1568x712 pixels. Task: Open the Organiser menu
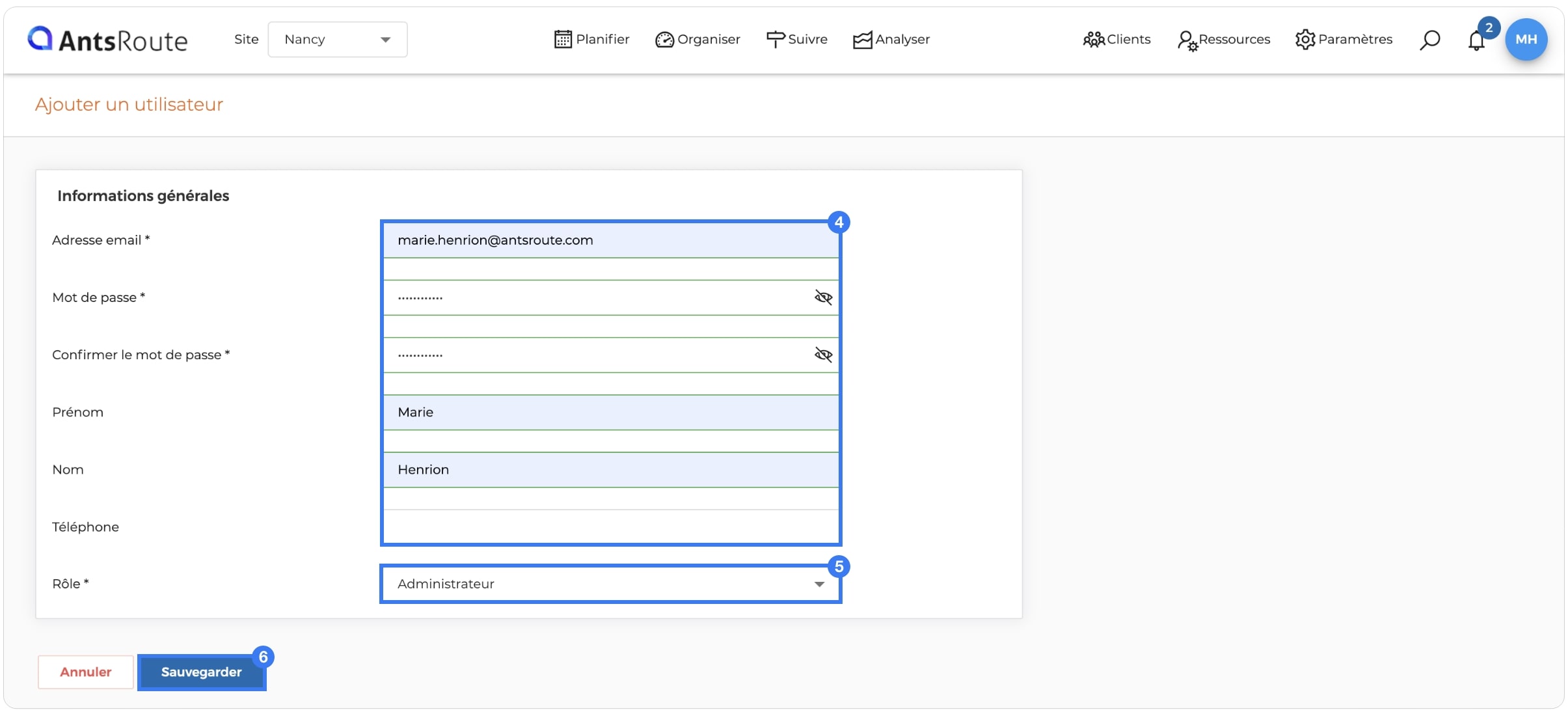tap(697, 40)
